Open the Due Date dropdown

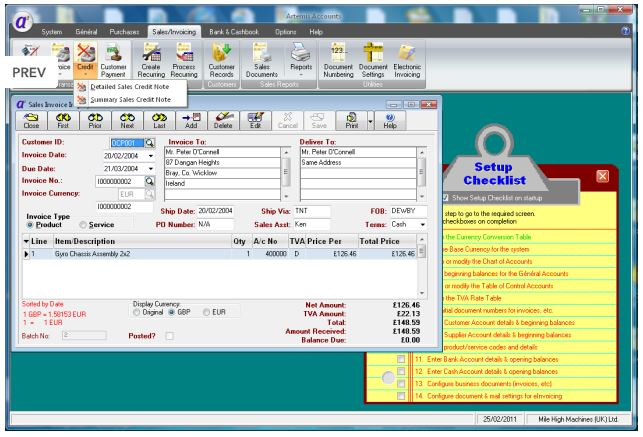coord(150,169)
